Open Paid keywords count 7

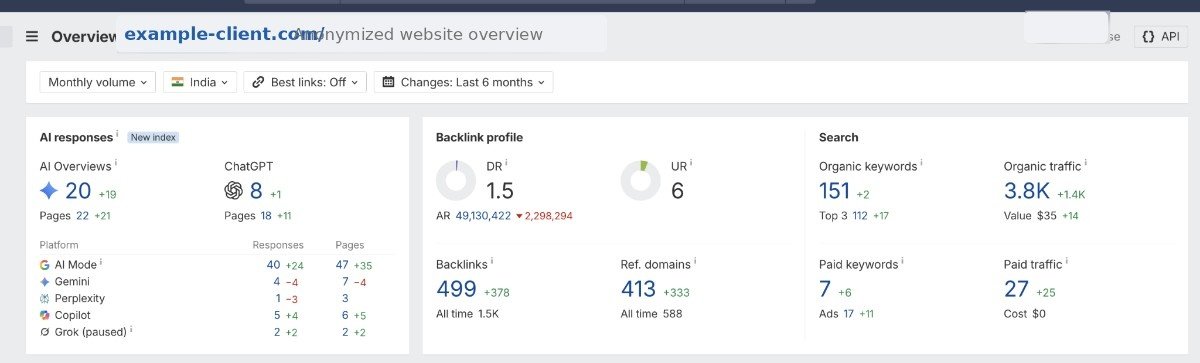pyautogui.click(x=825, y=290)
